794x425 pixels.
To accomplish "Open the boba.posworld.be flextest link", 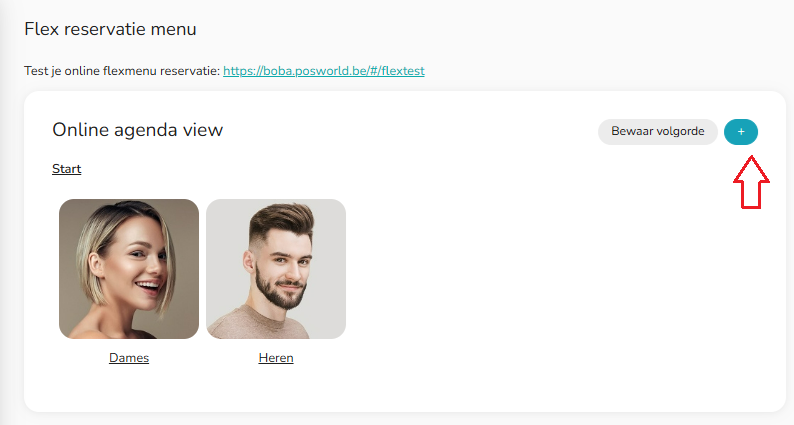I will coord(324,71).
